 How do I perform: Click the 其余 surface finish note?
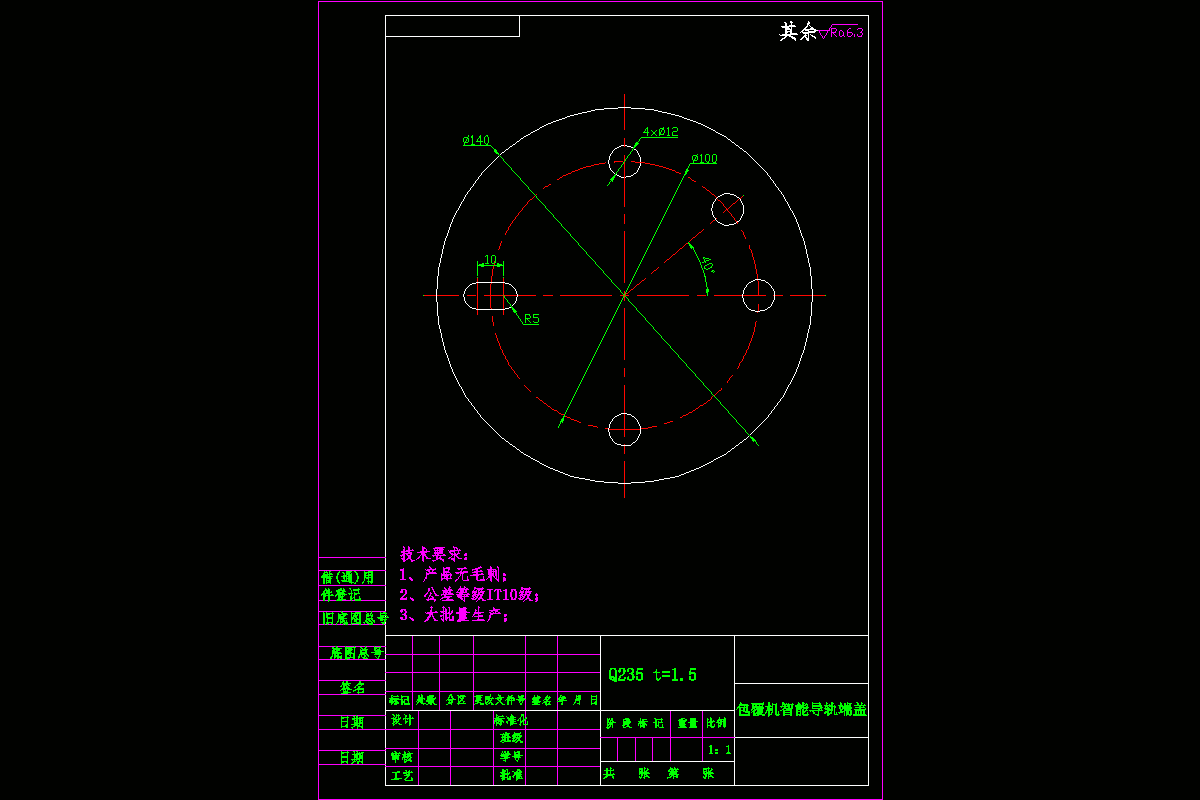click(798, 32)
